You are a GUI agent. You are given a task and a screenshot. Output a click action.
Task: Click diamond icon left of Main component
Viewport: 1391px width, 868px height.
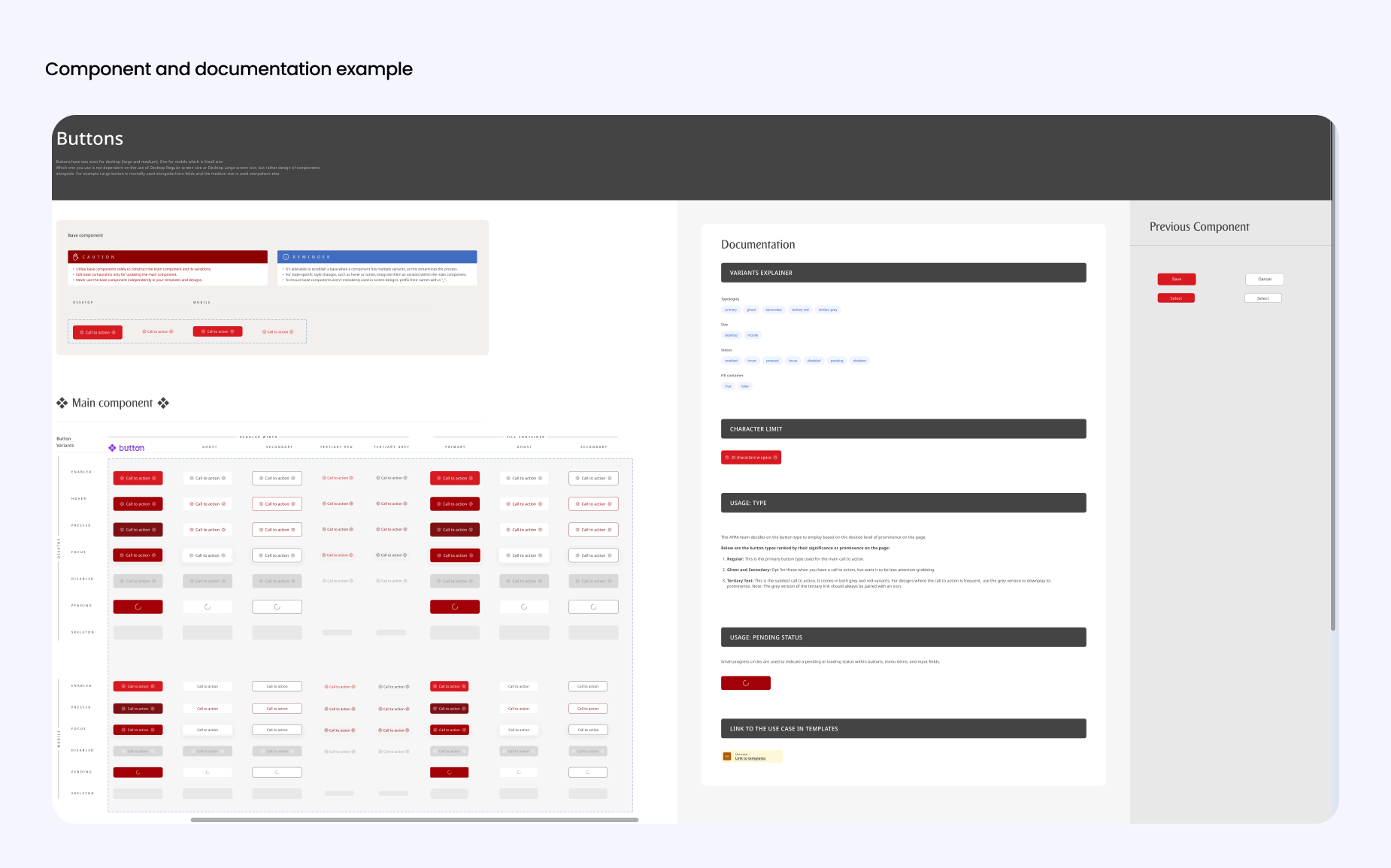tap(62, 403)
